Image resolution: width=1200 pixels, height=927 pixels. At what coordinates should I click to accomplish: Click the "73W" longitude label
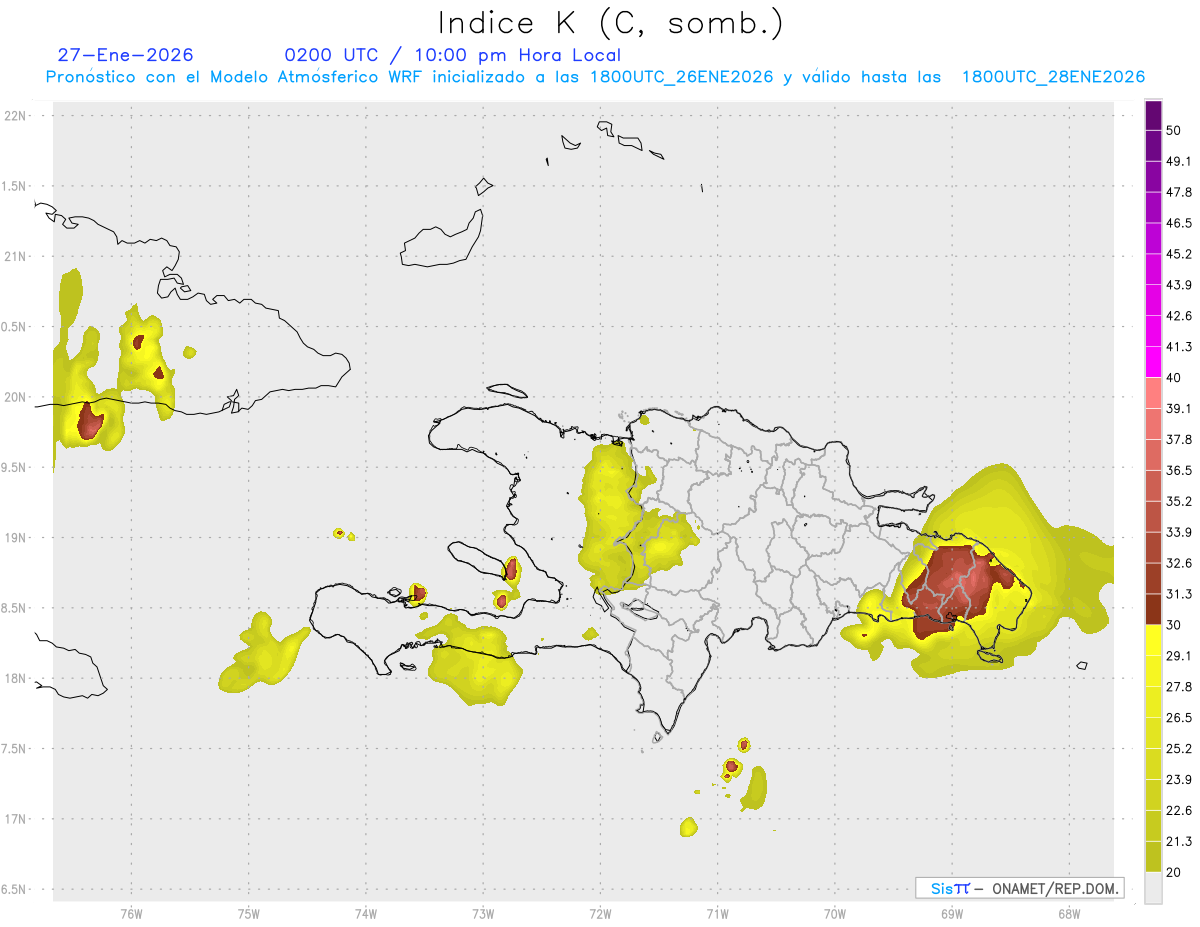point(483,913)
